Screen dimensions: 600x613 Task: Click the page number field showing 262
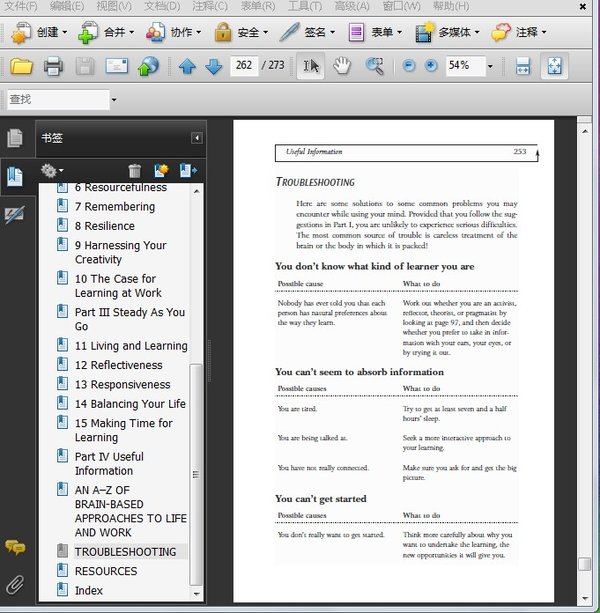coord(244,67)
